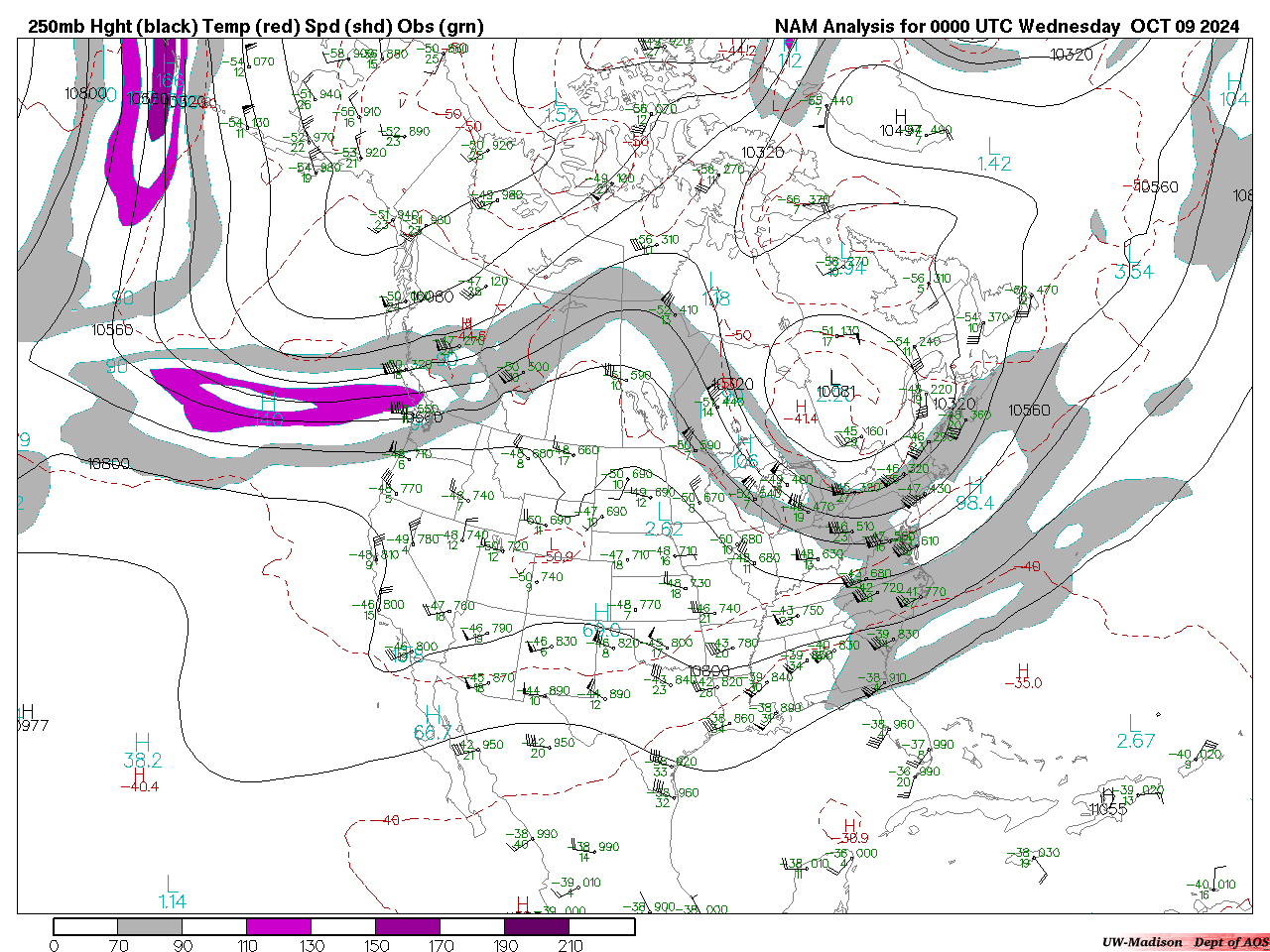Click the UW-Madison Dept of AOS credit
The image size is (1270, 952).
1185,941
